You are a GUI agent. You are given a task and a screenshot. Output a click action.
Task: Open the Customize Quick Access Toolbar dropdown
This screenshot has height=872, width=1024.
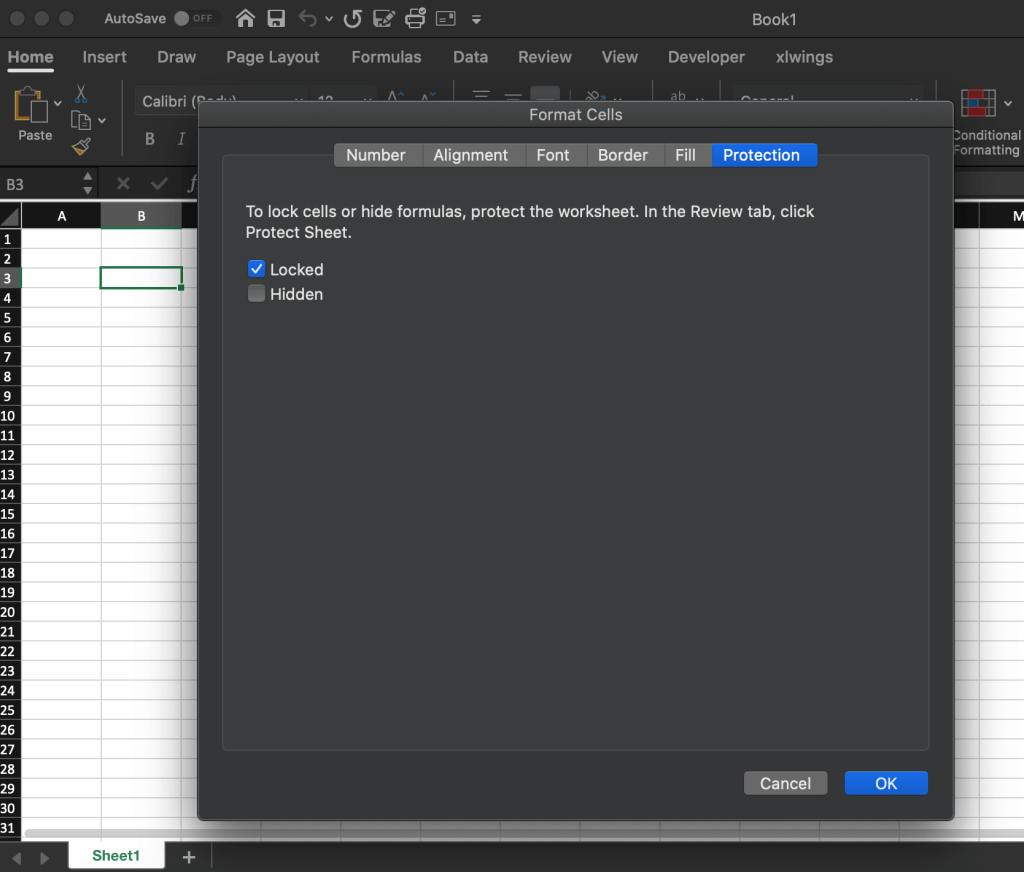click(x=476, y=19)
